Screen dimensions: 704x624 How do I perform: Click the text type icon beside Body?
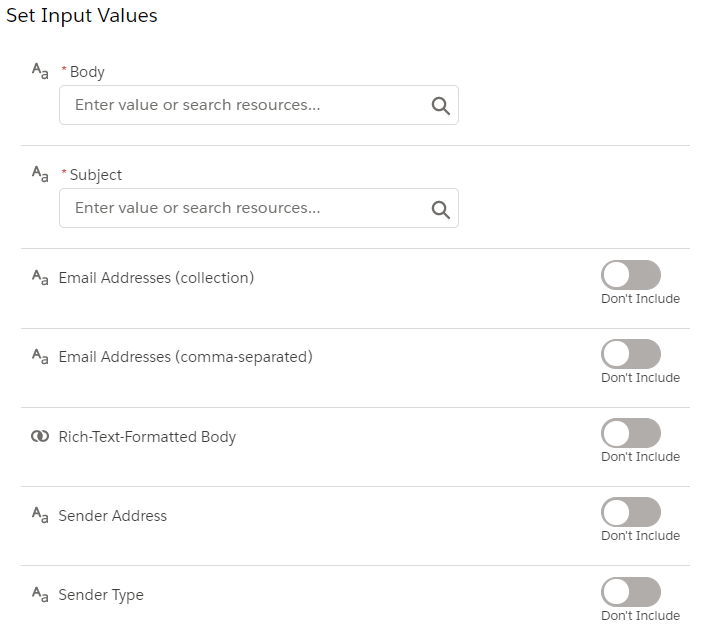click(x=40, y=71)
